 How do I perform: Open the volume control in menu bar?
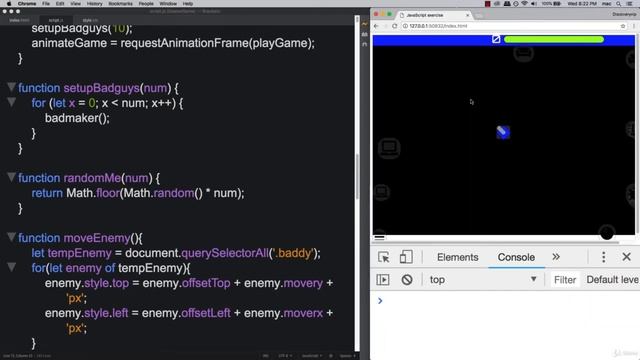[x=534, y=4]
